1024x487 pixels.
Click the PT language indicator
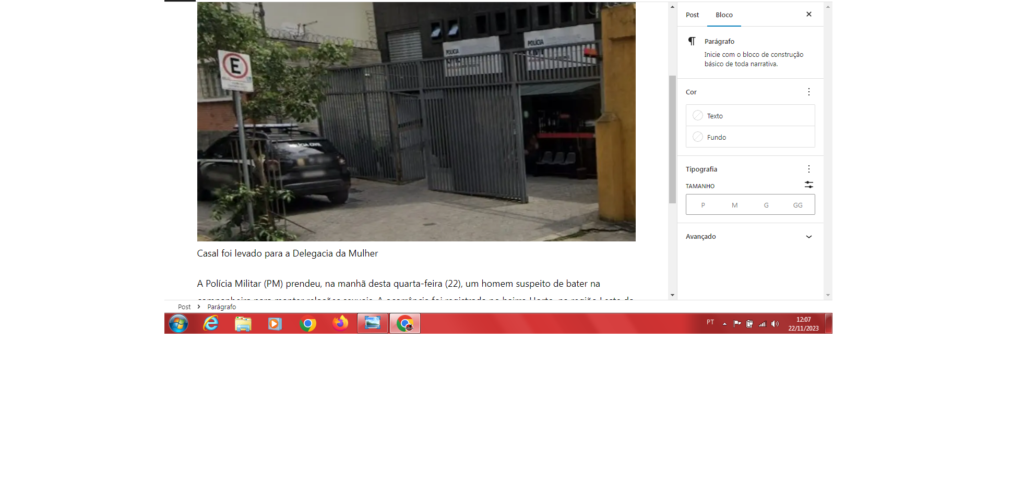710,322
